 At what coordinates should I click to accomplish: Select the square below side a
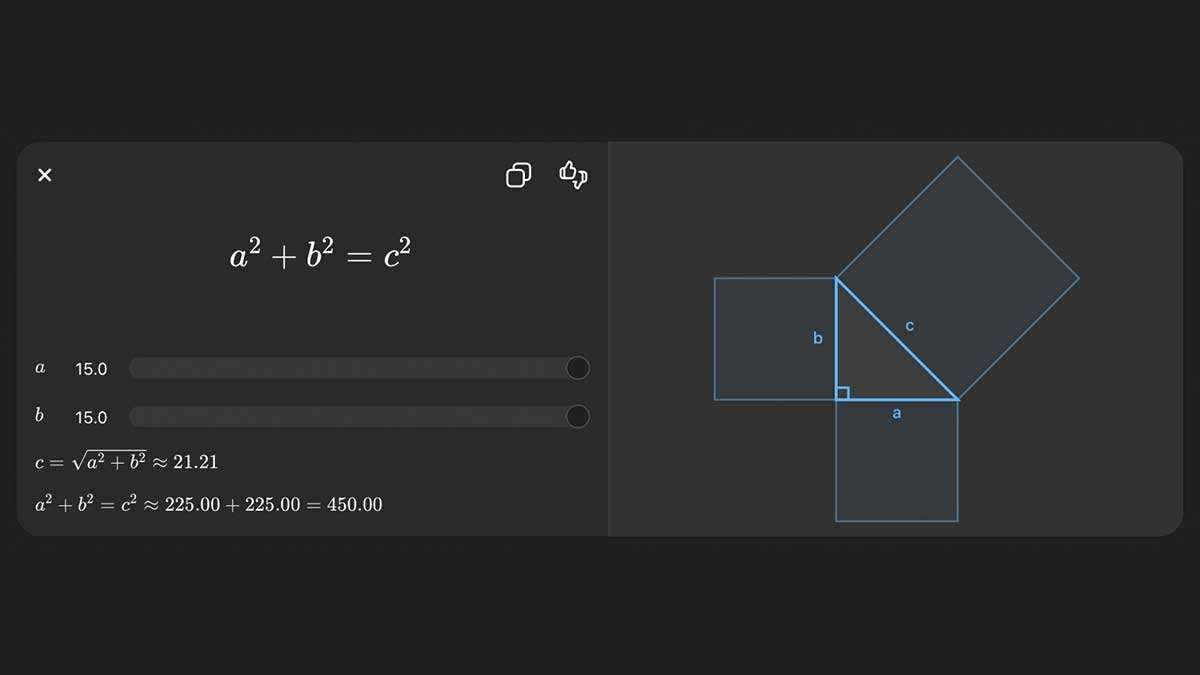tap(896, 470)
